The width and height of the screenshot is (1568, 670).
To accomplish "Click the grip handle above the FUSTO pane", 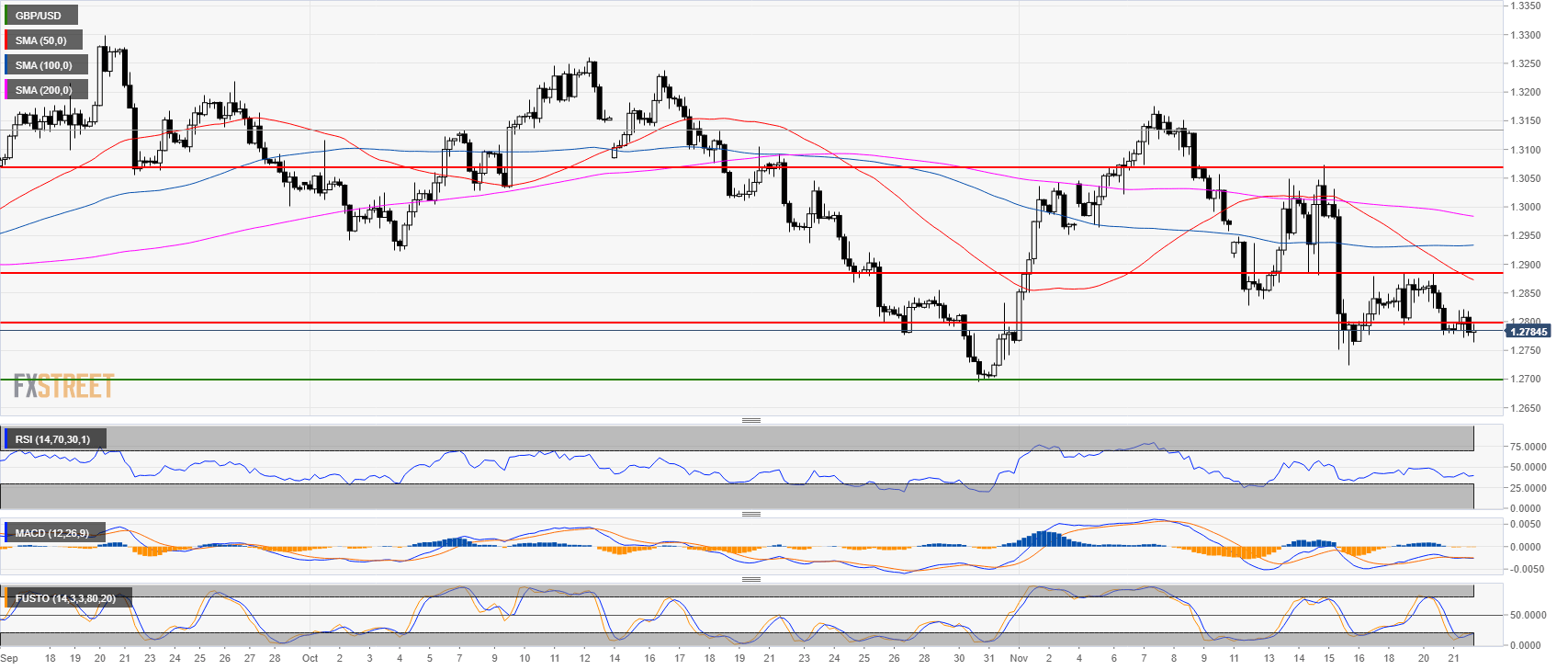I will click(x=750, y=579).
